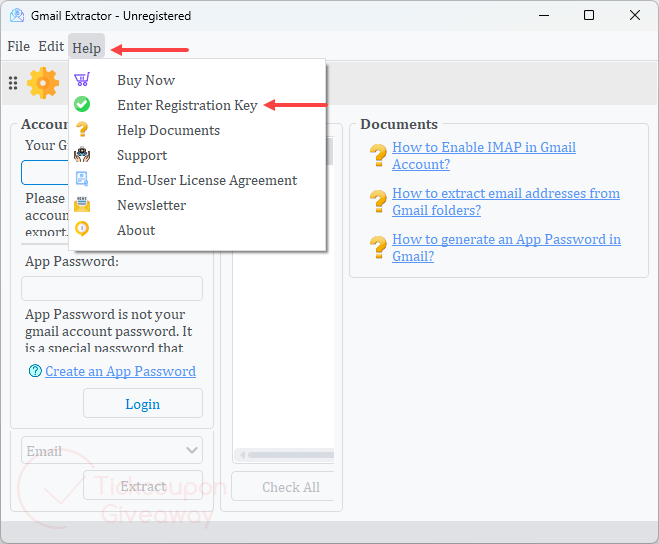Click the help circle icon before Create an App Password
This screenshot has height=544, width=659.
(x=35, y=371)
